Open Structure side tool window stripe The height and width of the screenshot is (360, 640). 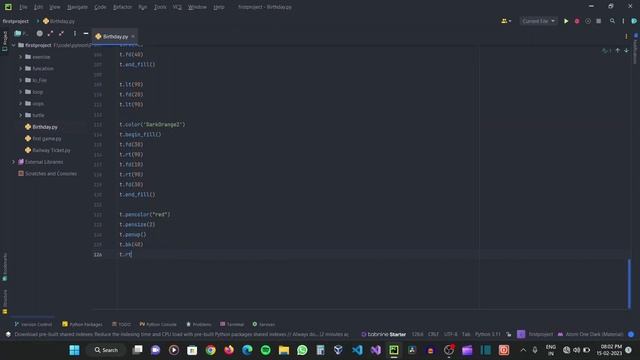pos(4,302)
